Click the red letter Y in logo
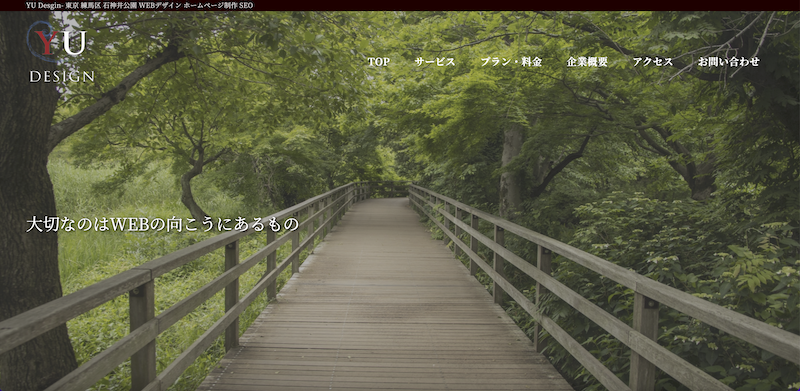 click(46, 43)
